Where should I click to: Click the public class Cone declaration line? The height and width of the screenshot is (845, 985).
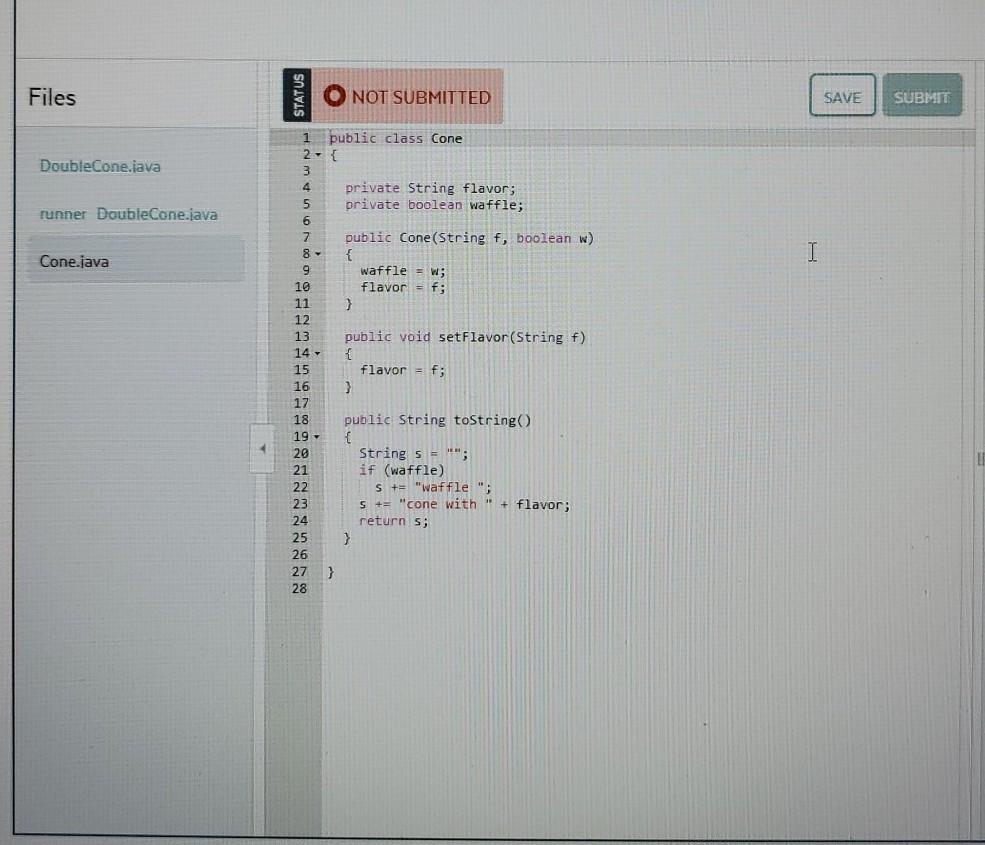point(394,138)
